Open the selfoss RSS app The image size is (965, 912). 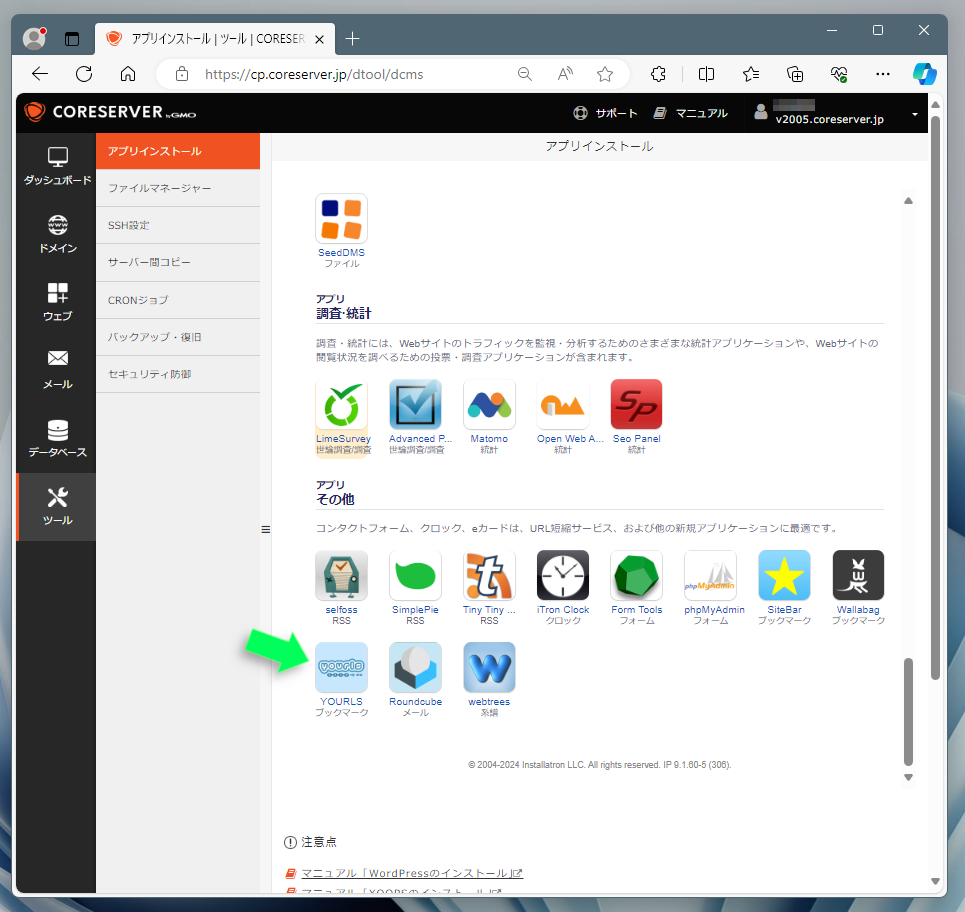pyautogui.click(x=341, y=575)
